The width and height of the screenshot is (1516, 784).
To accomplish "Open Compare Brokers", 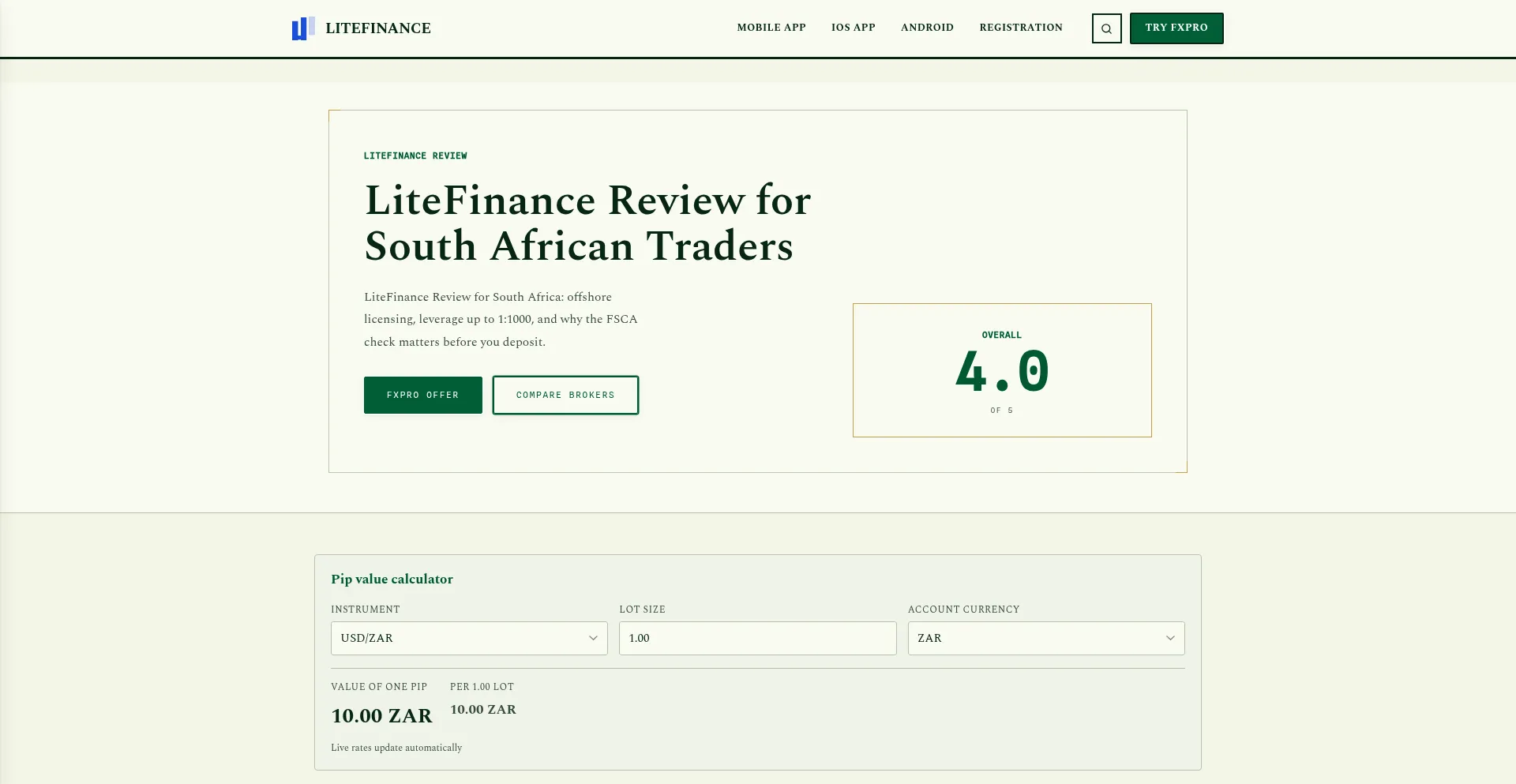I will [x=565, y=395].
